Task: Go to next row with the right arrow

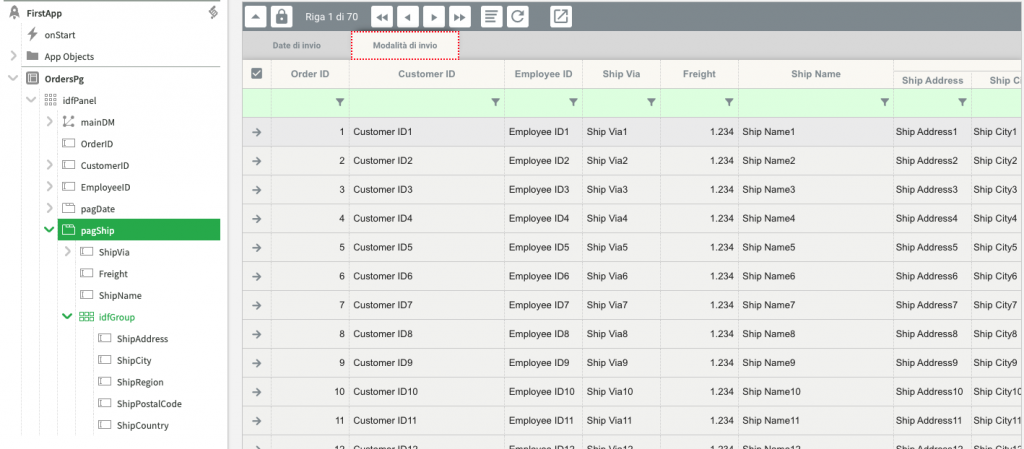Action: [x=434, y=17]
